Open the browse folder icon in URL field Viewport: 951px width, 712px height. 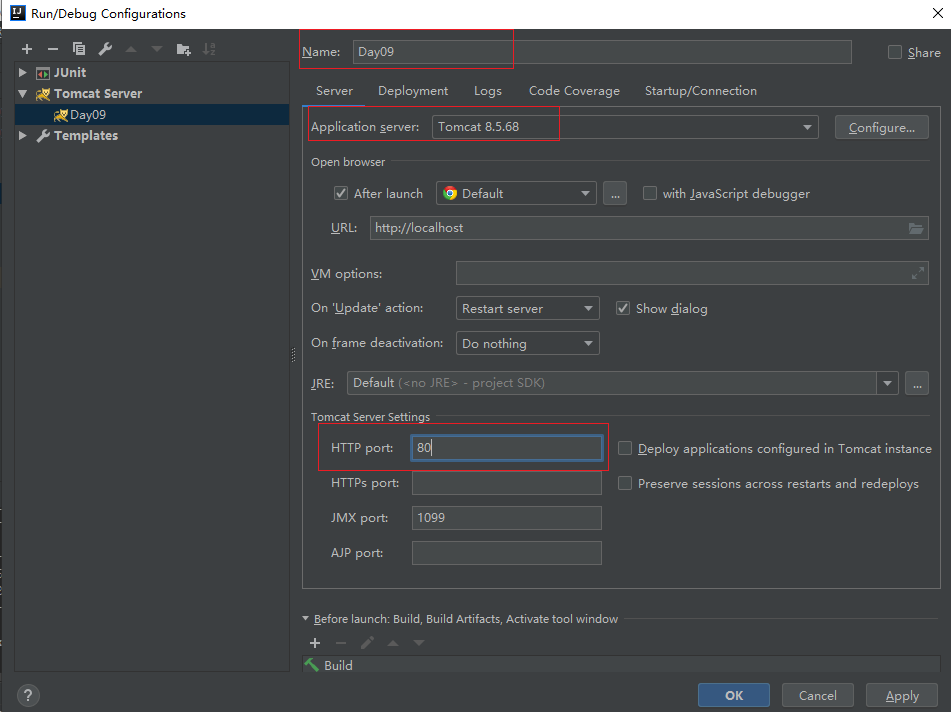click(x=916, y=228)
